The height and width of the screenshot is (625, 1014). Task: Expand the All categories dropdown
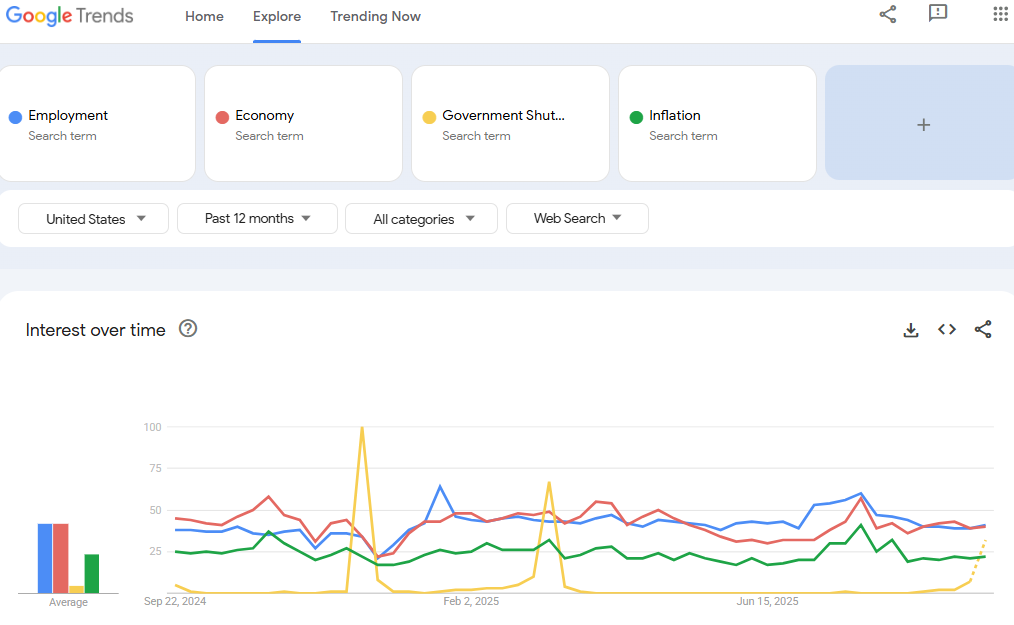point(422,219)
